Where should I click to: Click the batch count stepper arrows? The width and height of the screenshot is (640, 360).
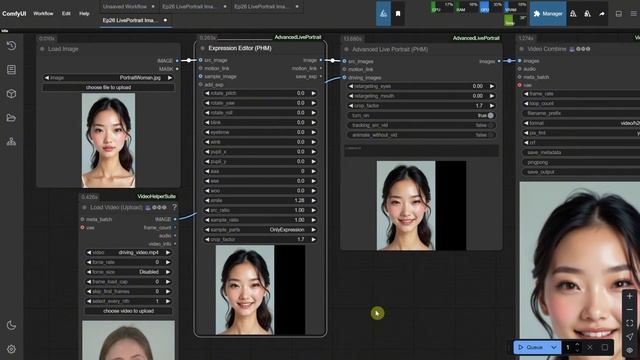click(x=577, y=347)
